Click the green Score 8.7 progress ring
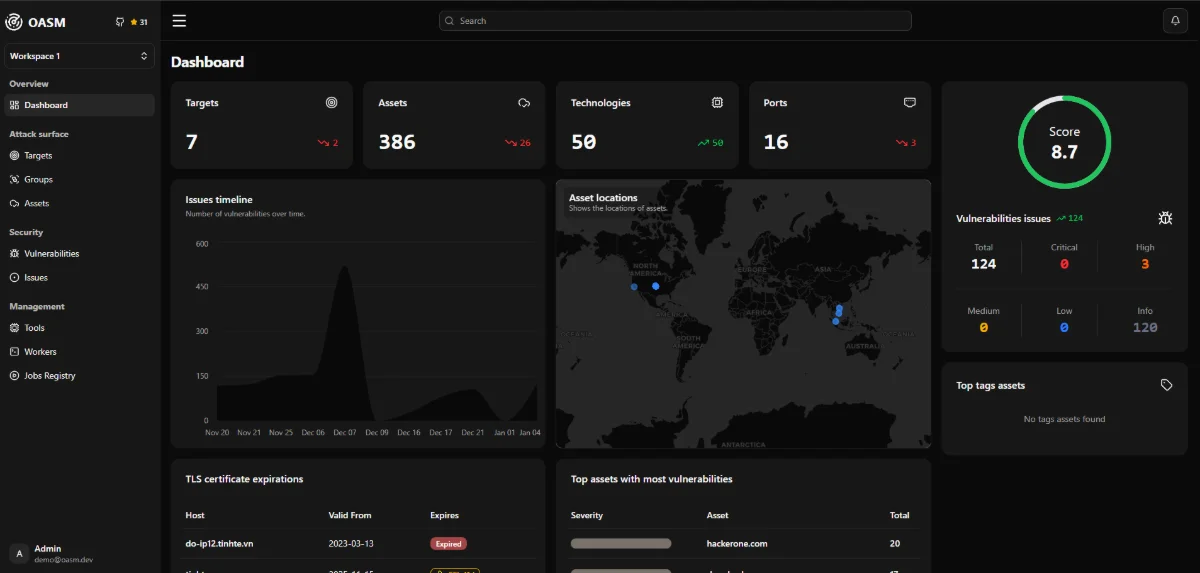Screen dimensions: 1200x573 click(x=1064, y=142)
